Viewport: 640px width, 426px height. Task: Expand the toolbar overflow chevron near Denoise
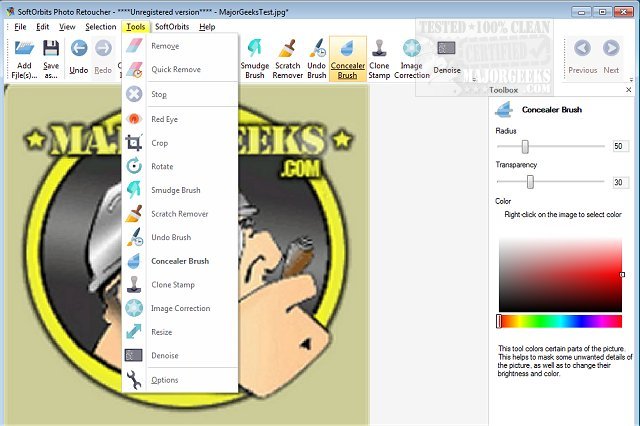coord(474,80)
